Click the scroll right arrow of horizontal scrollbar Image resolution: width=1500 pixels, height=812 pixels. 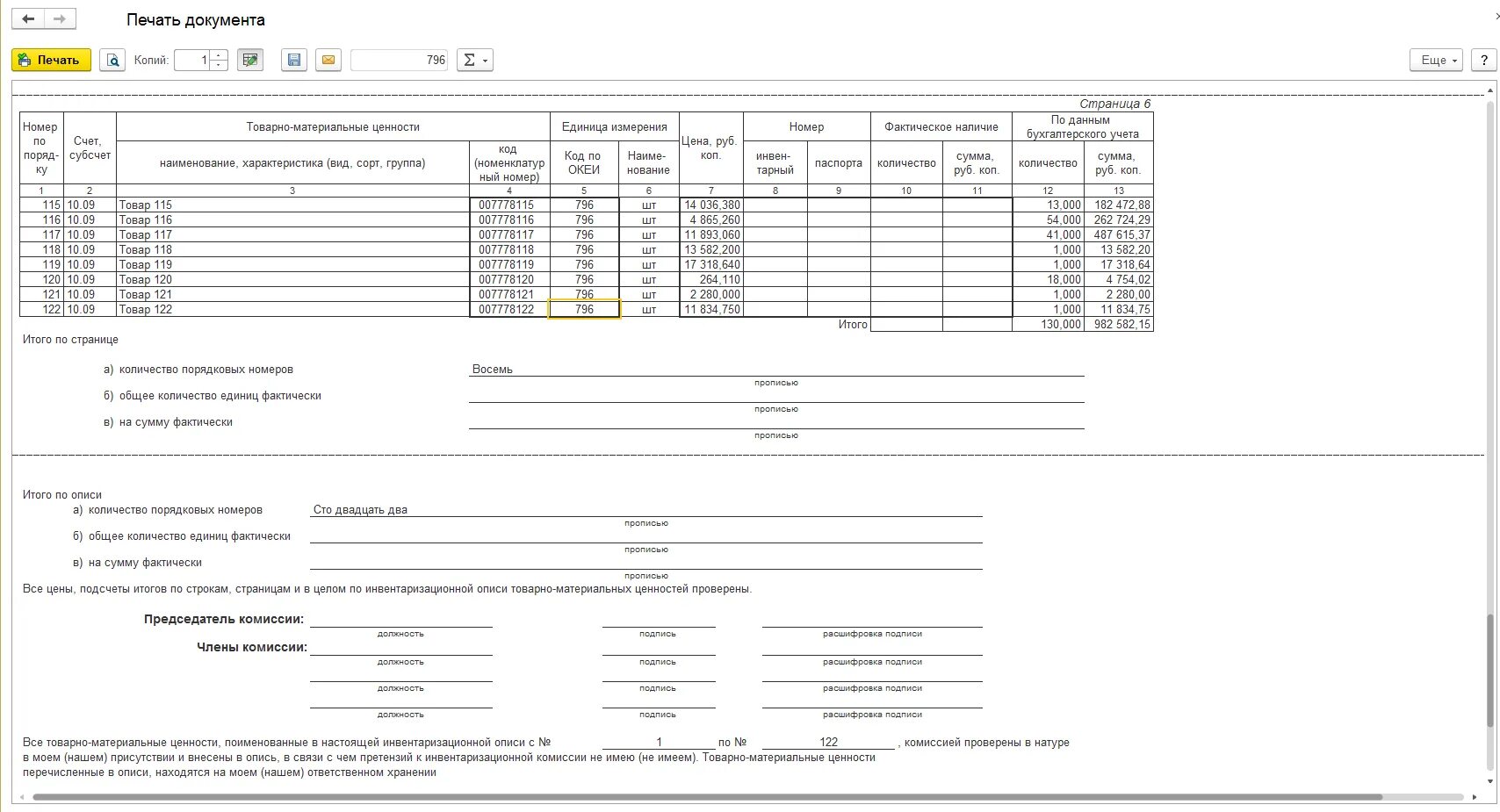[1475, 797]
